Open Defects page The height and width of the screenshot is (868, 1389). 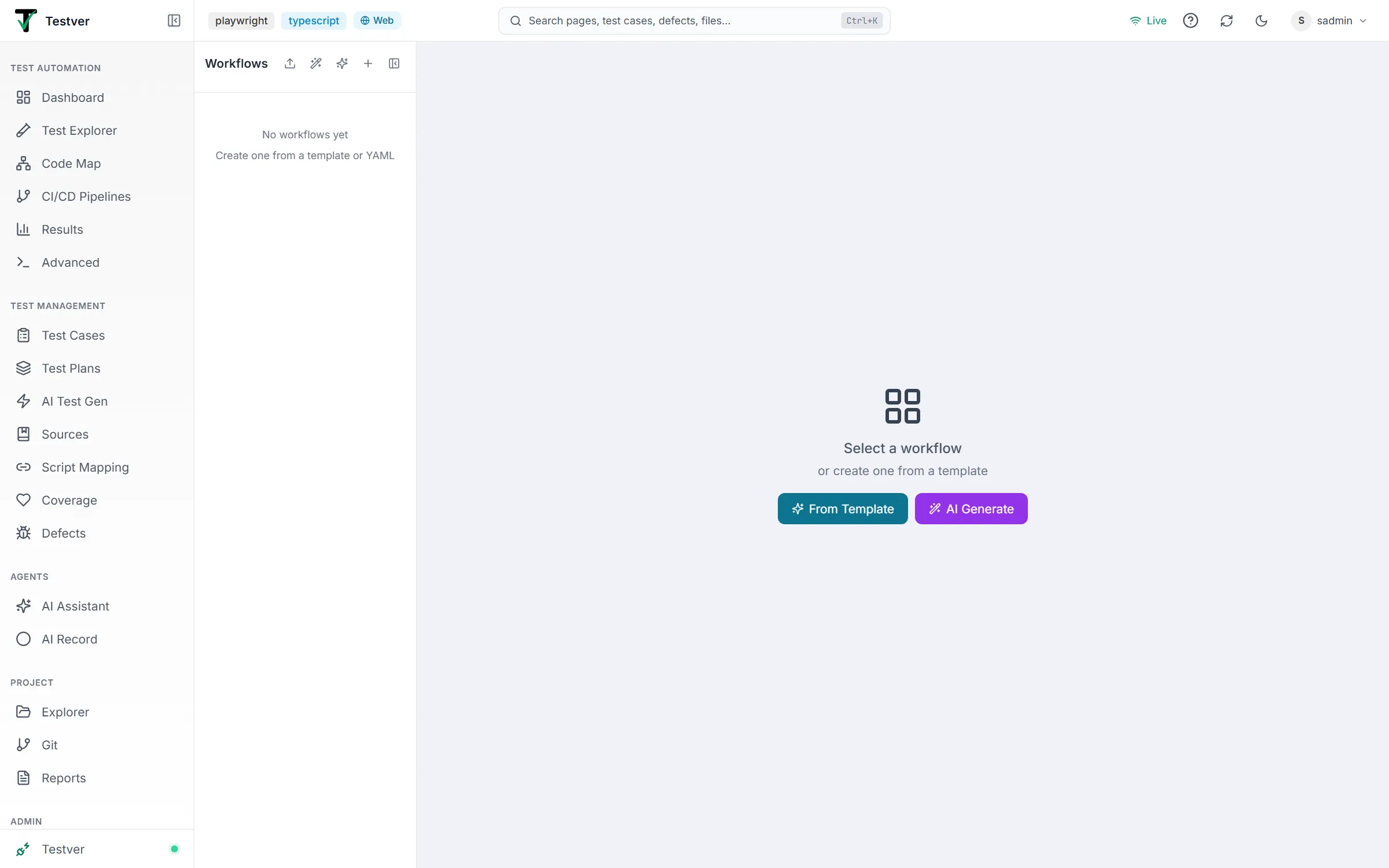click(97, 533)
